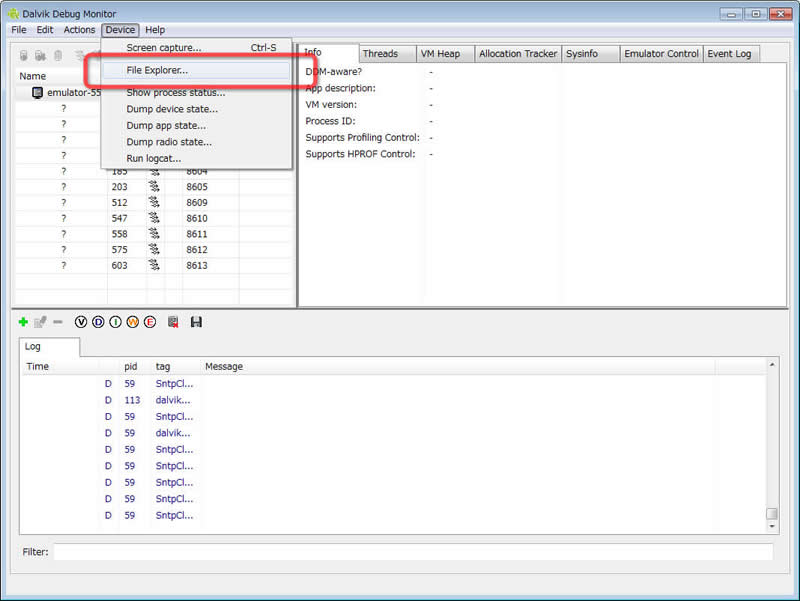
Task: Choose Screen capture from the Device menu
Action: [196, 47]
